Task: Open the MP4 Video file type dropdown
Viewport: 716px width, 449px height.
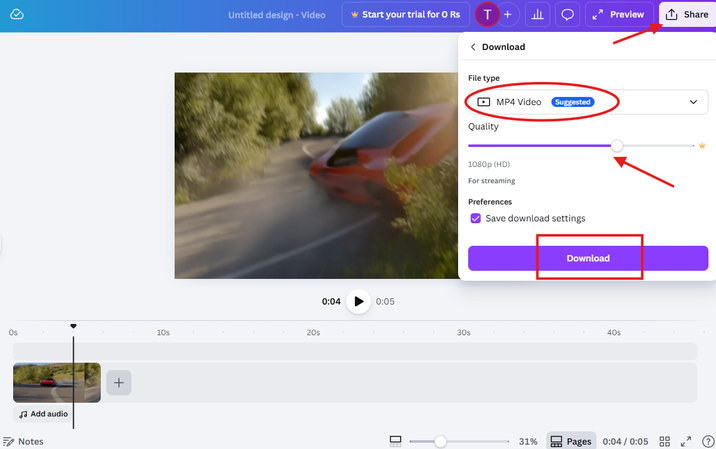Action: click(x=588, y=102)
